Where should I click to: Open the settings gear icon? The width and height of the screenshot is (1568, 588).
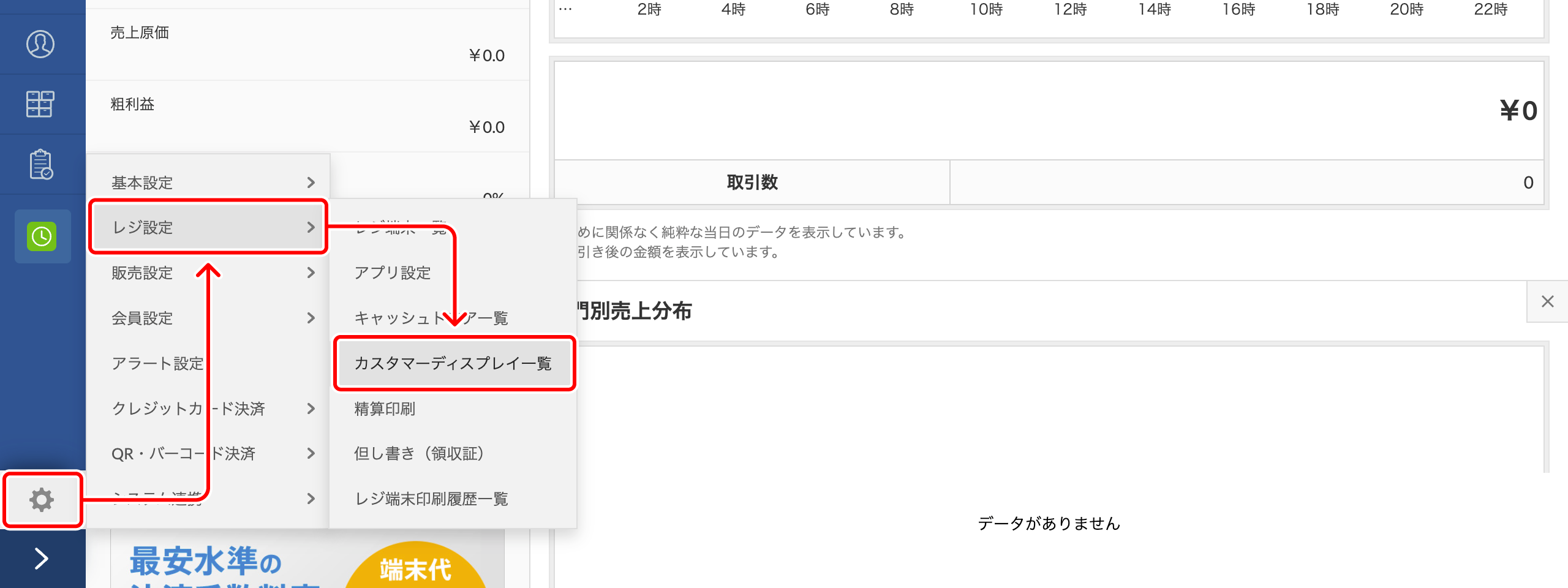pos(41,500)
